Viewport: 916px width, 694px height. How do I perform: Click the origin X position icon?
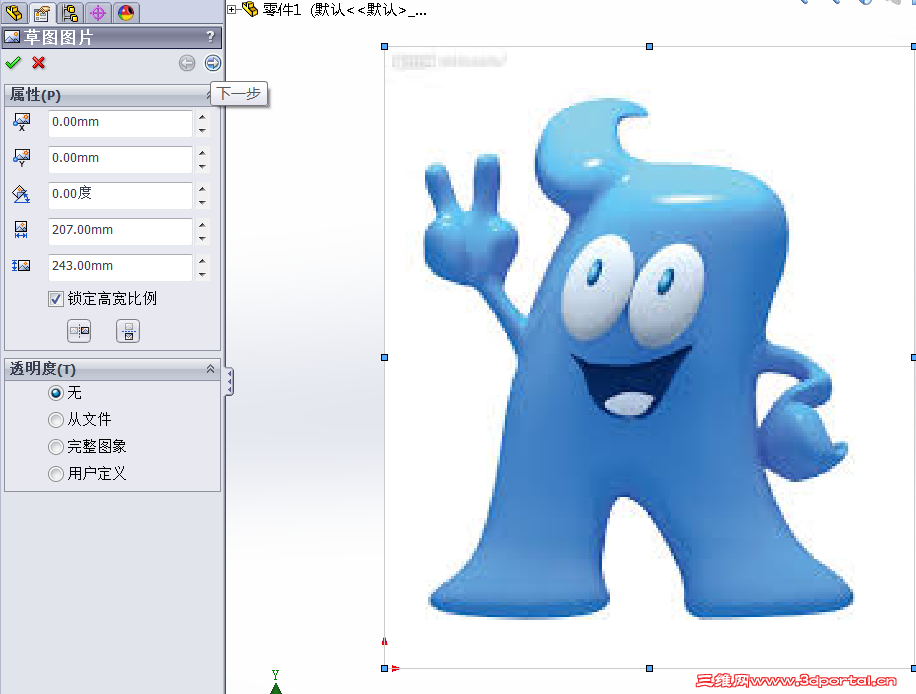[22, 122]
